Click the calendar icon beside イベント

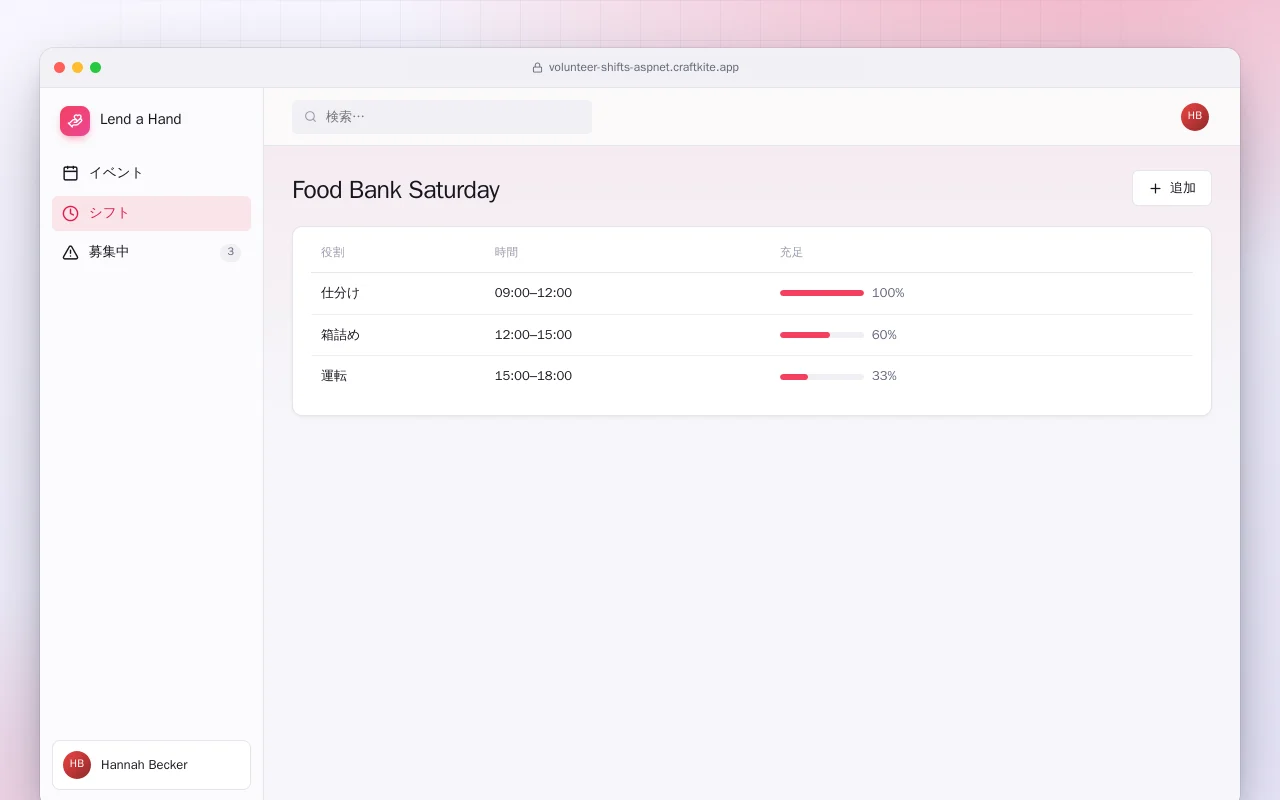tap(70, 173)
